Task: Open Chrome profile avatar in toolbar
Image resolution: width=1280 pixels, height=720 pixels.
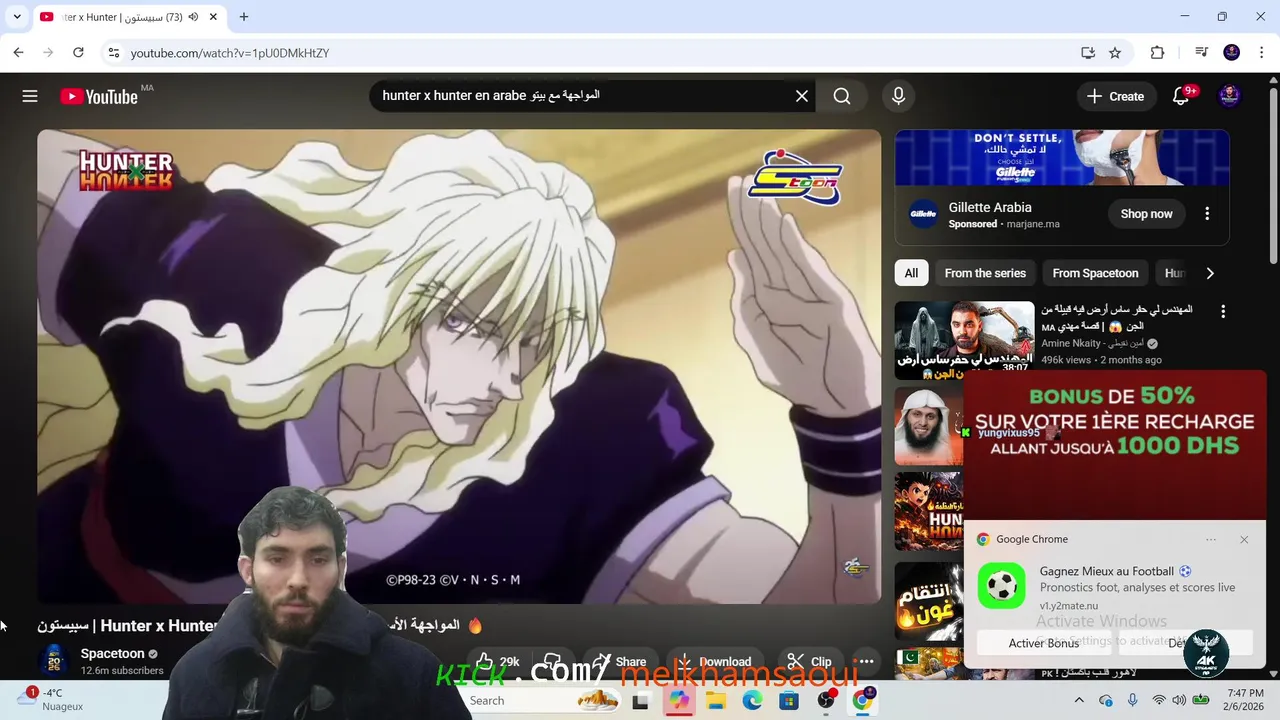Action: [x=1232, y=53]
